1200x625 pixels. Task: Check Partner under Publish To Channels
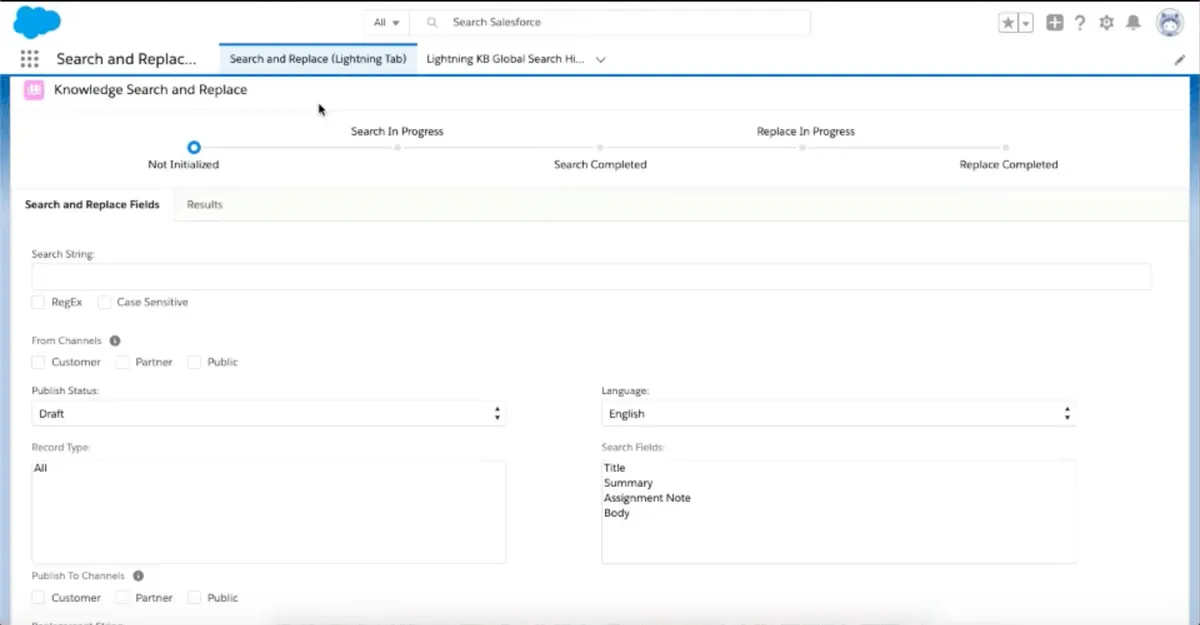[123, 597]
